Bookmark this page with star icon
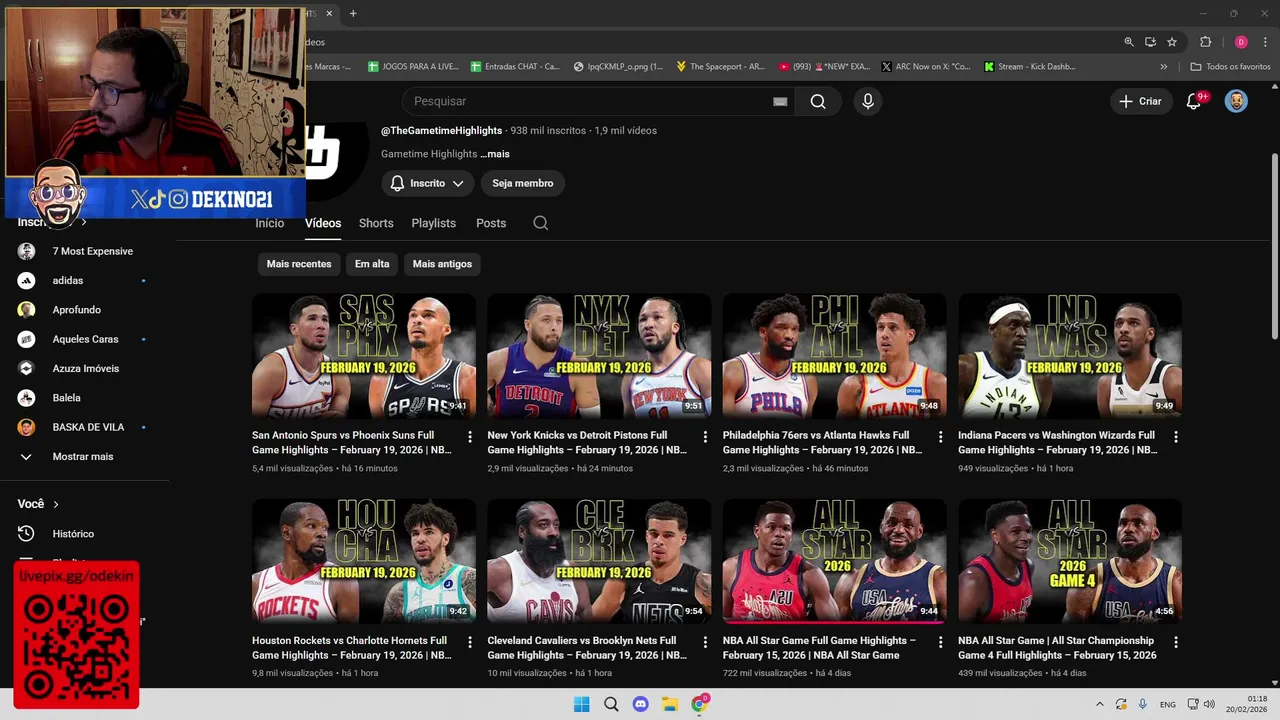 click(x=1172, y=42)
